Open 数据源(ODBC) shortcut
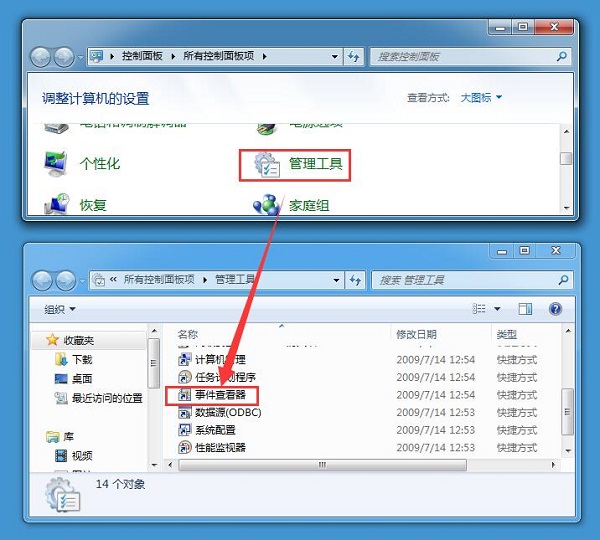This screenshot has width=600, height=540. (x=227, y=412)
